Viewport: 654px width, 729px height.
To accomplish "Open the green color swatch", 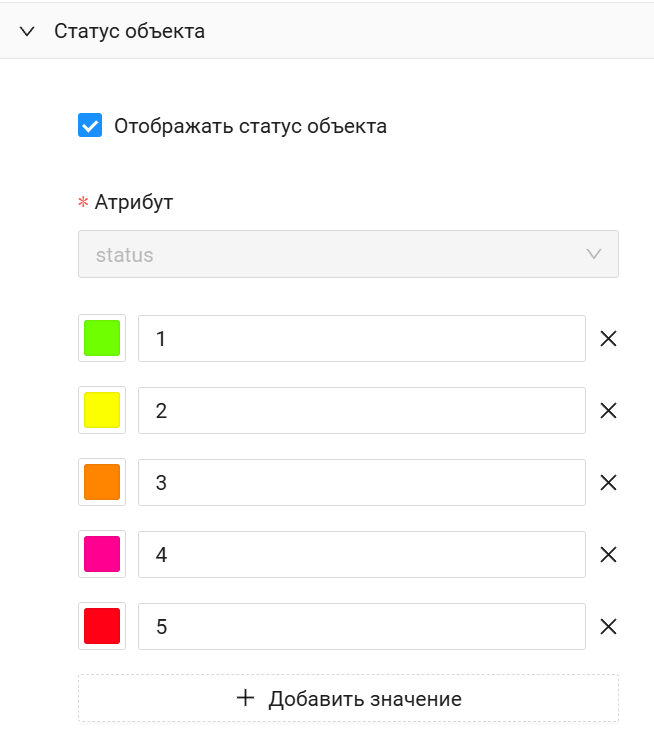I will coord(102,339).
